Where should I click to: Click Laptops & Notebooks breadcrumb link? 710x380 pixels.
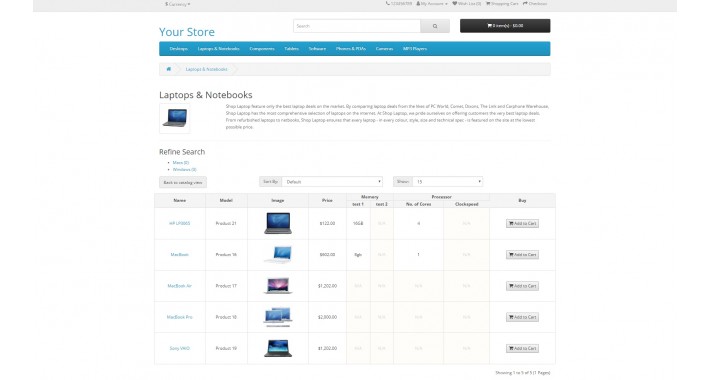[206, 69]
